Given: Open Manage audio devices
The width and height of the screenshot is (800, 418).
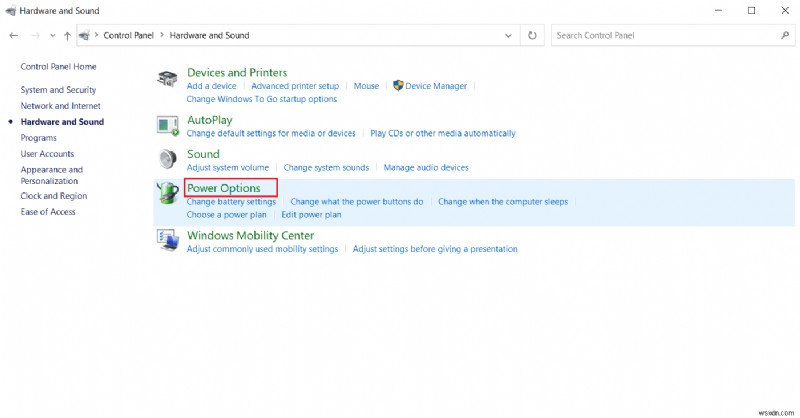Looking at the screenshot, I should [426, 167].
